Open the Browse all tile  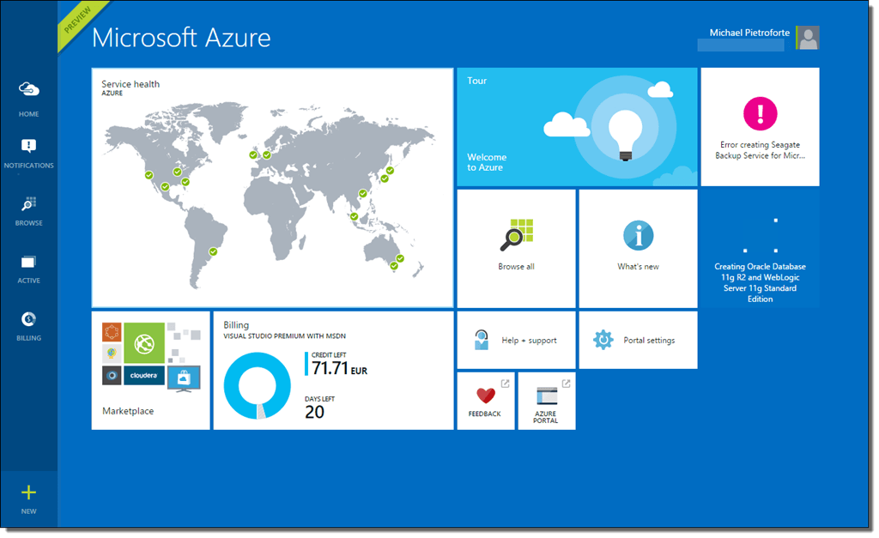tap(516, 248)
